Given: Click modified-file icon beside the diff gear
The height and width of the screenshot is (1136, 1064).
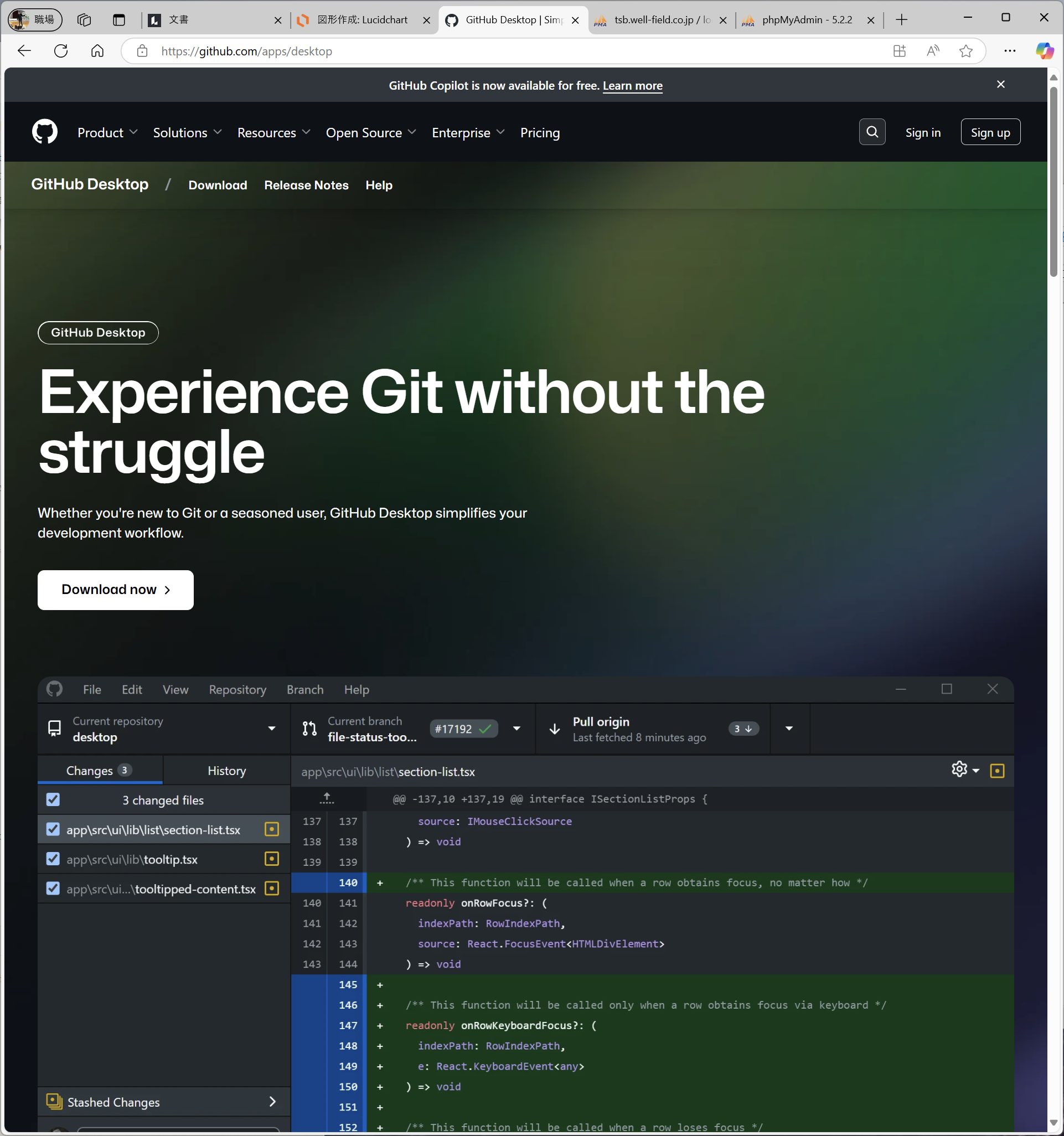Looking at the screenshot, I should pyautogui.click(x=997, y=771).
